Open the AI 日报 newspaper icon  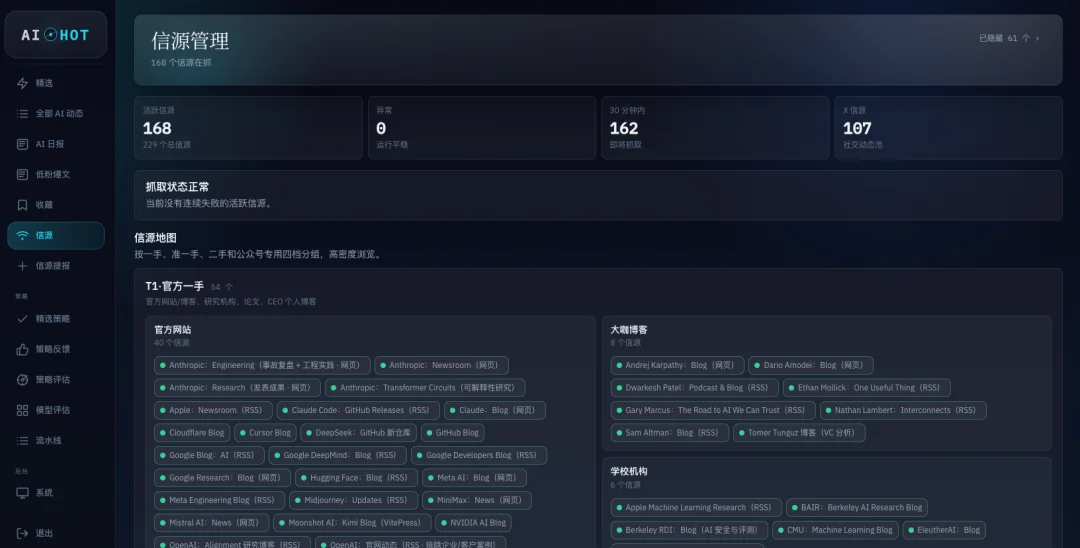(22, 144)
